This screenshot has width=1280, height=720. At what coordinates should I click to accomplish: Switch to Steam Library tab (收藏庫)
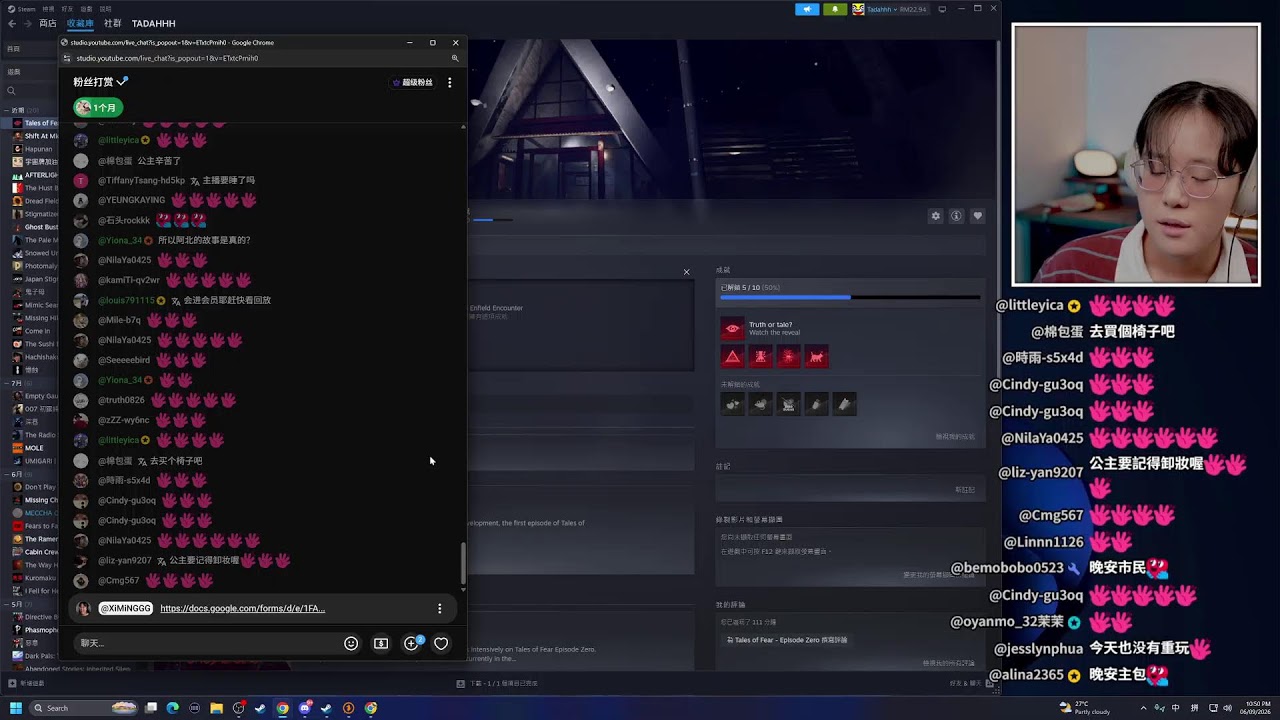click(80, 23)
